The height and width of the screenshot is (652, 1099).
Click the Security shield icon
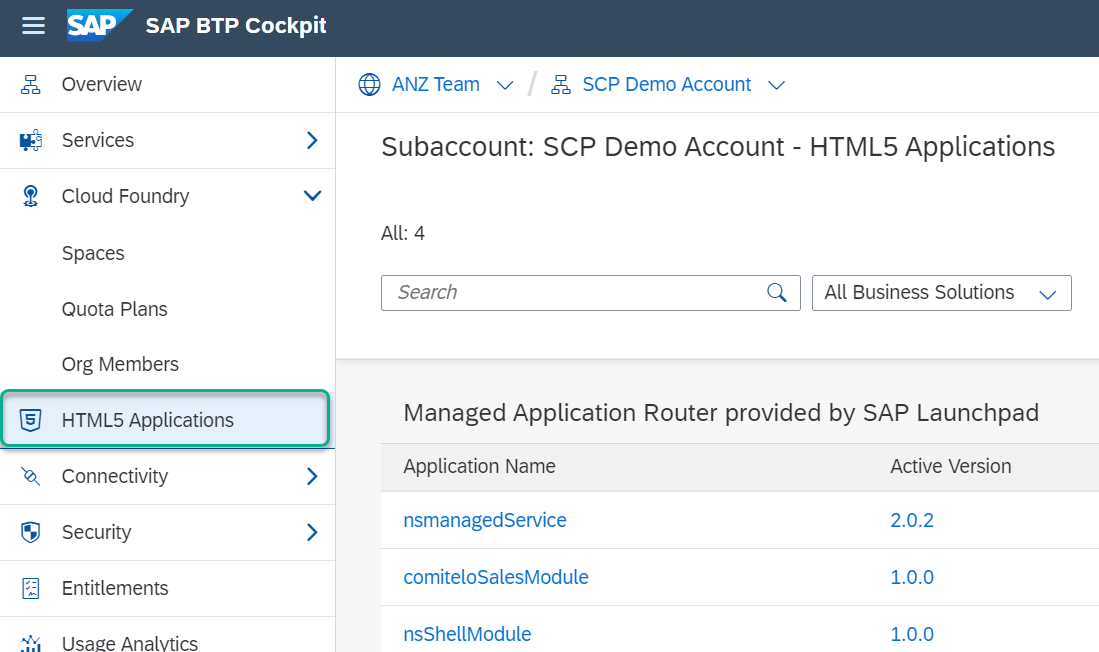(x=30, y=532)
